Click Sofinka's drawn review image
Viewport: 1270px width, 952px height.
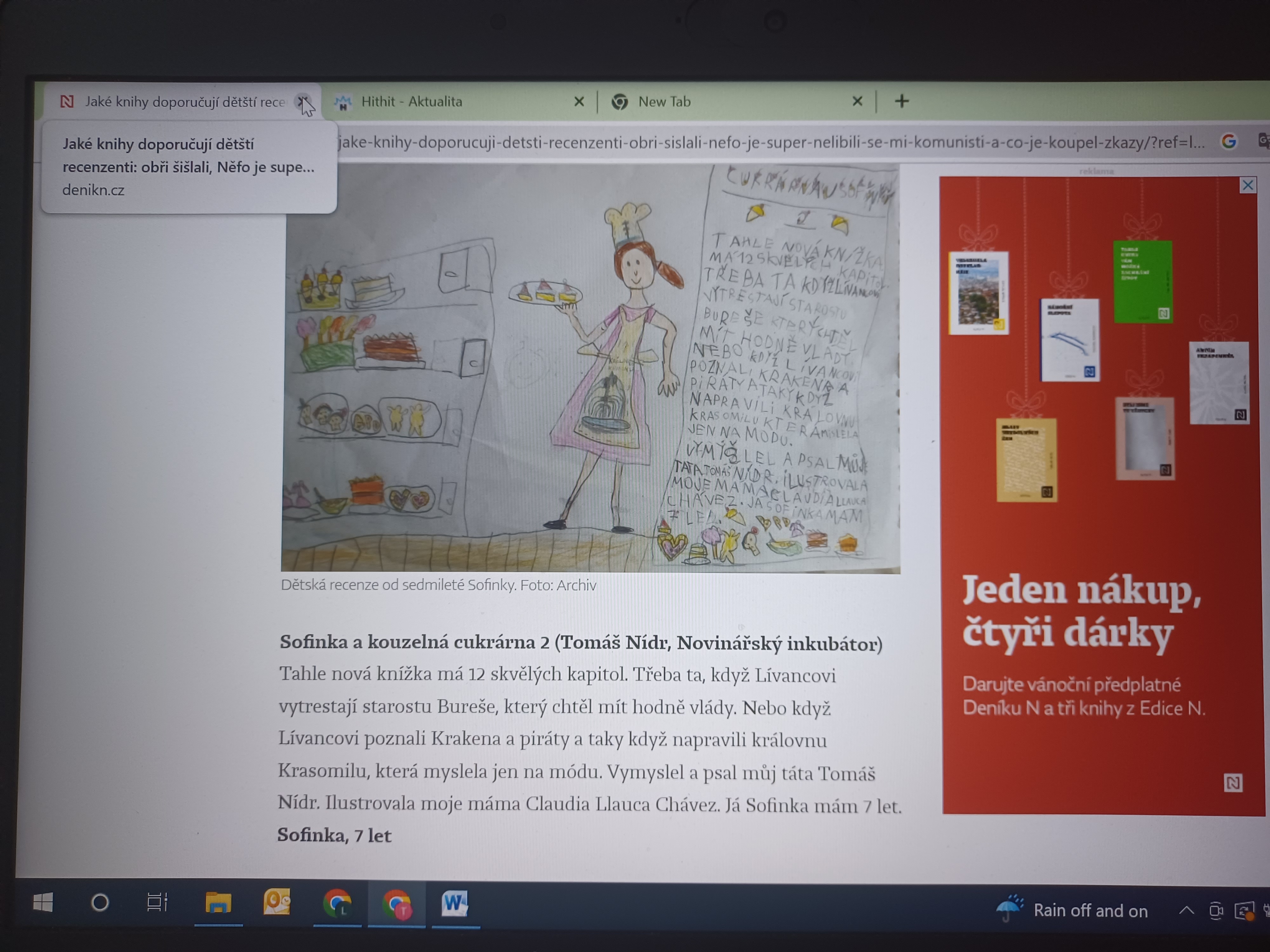[590, 367]
